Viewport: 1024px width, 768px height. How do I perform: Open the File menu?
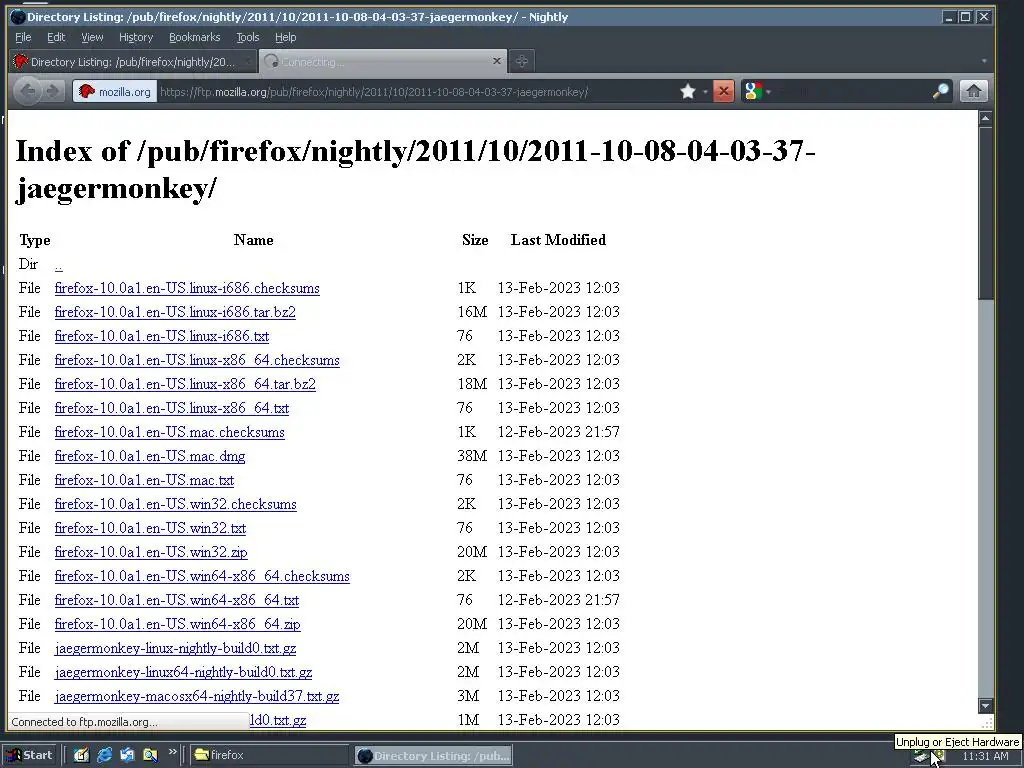pyautogui.click(x=23, y=37)
